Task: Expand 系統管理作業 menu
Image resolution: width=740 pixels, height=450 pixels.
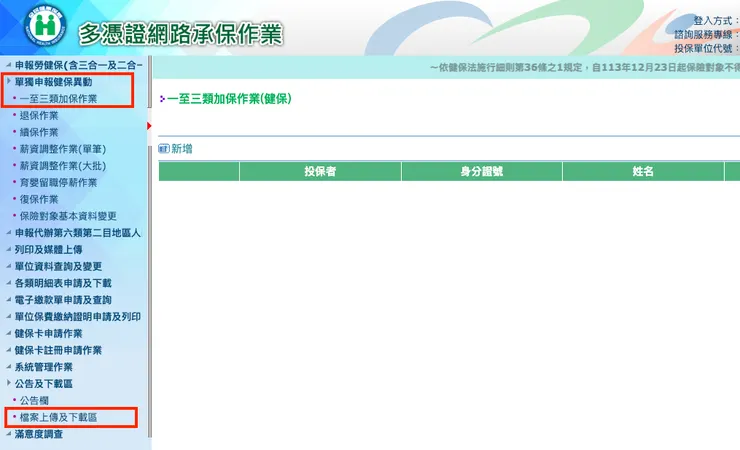Action: click(43, 367)
